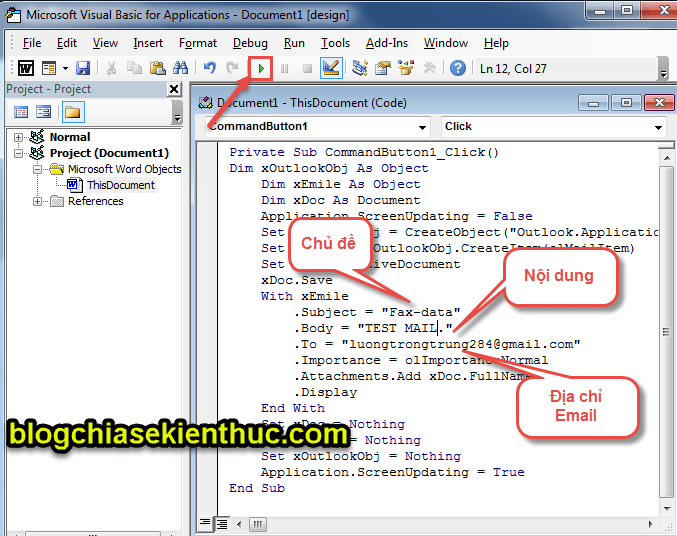The width and height of the screenshot is (677, 536).
Task: Open Find with the binoculars icon
Action: 180,68
